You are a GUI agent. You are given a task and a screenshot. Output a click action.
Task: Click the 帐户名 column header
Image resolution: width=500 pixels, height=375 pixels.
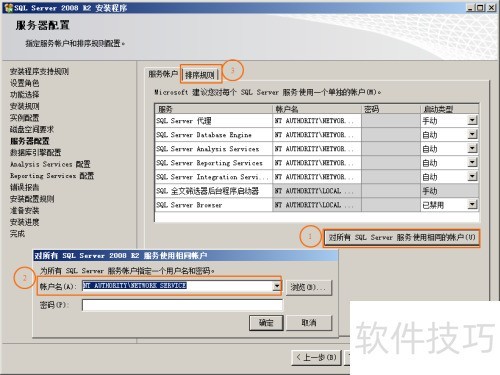tap(317, 109)
